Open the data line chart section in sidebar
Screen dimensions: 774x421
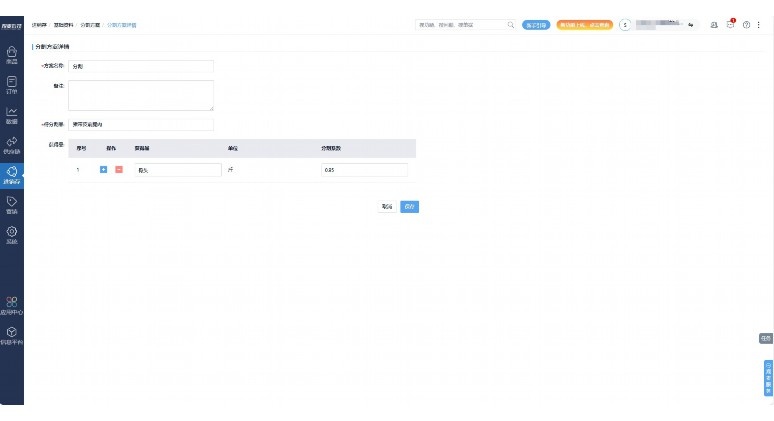pos(12,115)
